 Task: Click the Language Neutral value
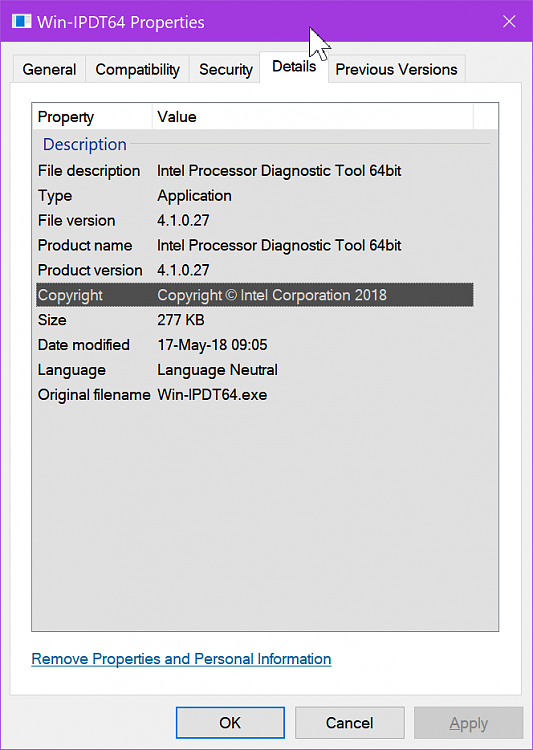217,370
